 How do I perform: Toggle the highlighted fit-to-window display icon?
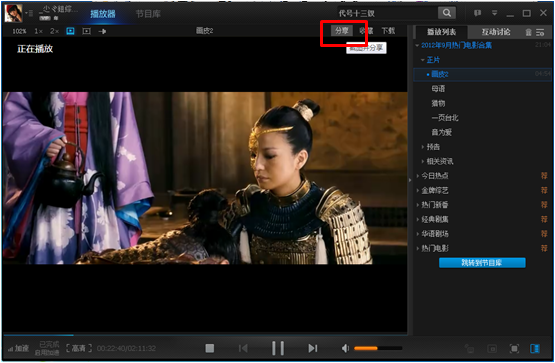pos(70,31)
